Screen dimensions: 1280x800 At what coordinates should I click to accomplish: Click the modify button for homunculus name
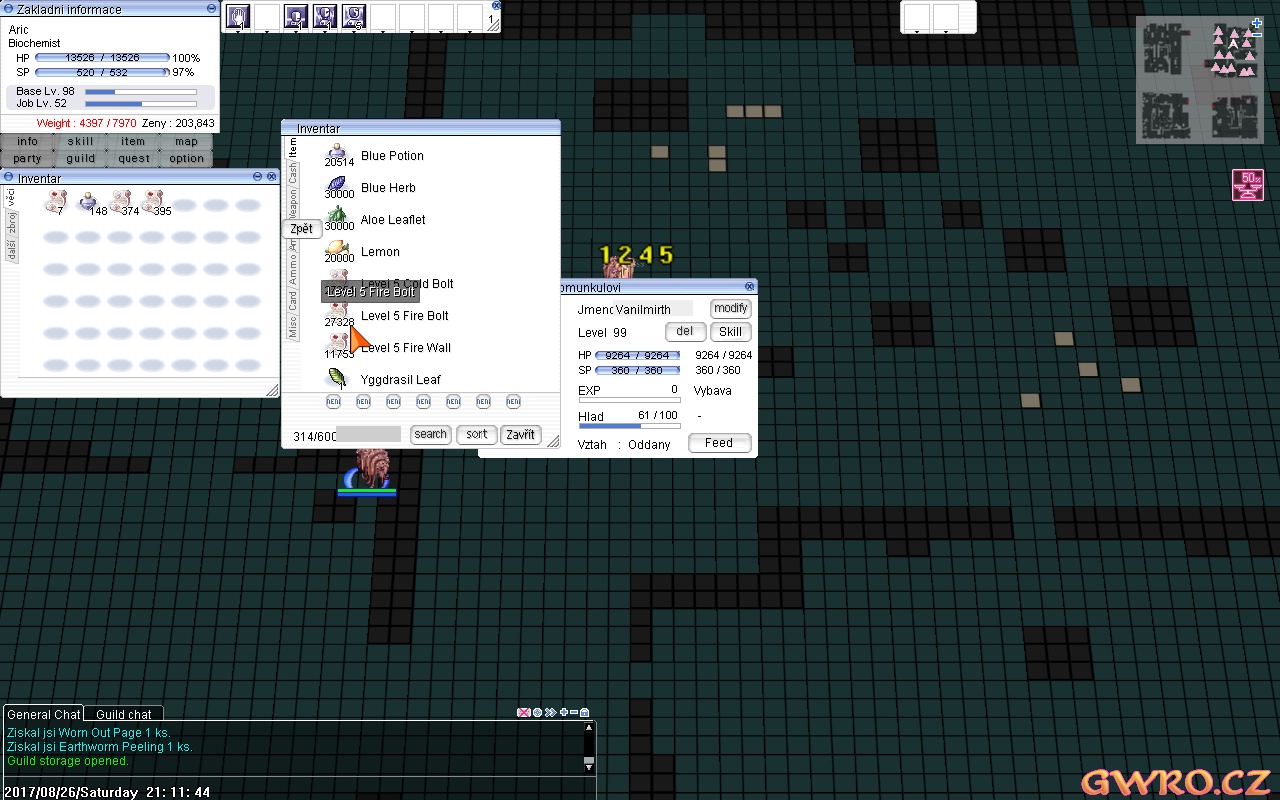(x=731, y=308)
